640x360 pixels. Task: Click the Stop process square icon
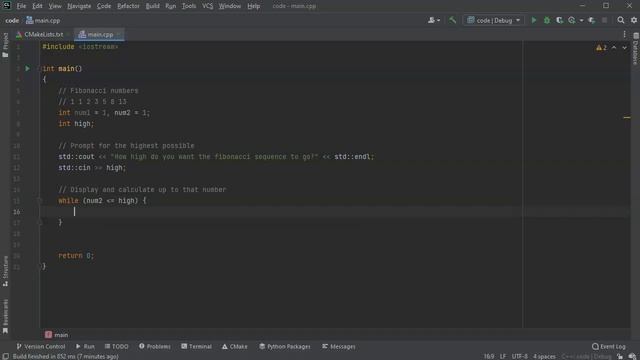coord(604,20)
